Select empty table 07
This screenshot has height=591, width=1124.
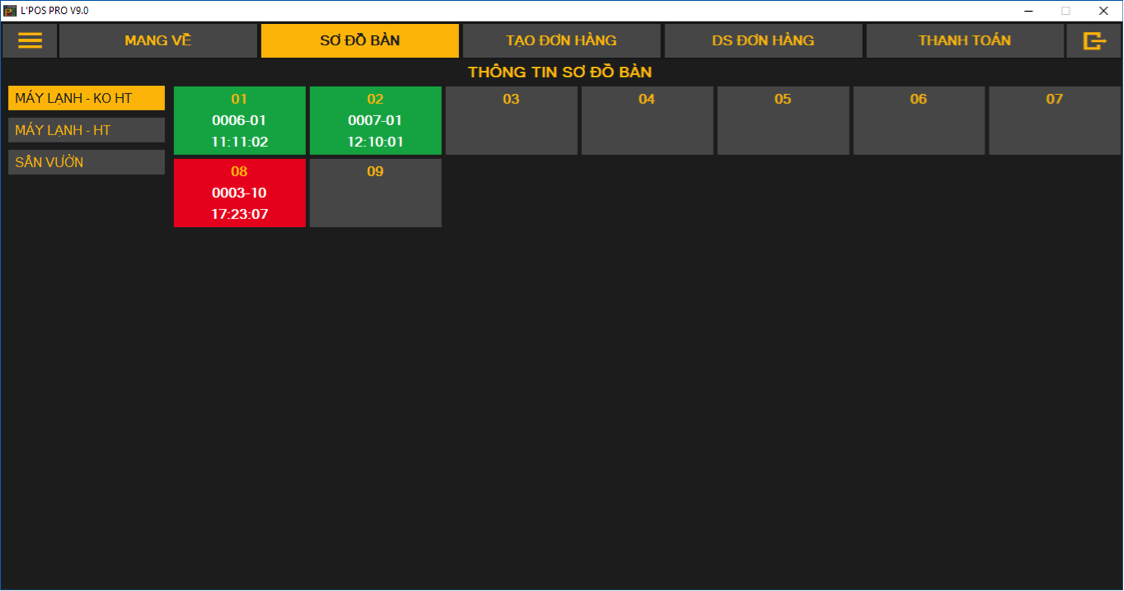pos(1054,120)
